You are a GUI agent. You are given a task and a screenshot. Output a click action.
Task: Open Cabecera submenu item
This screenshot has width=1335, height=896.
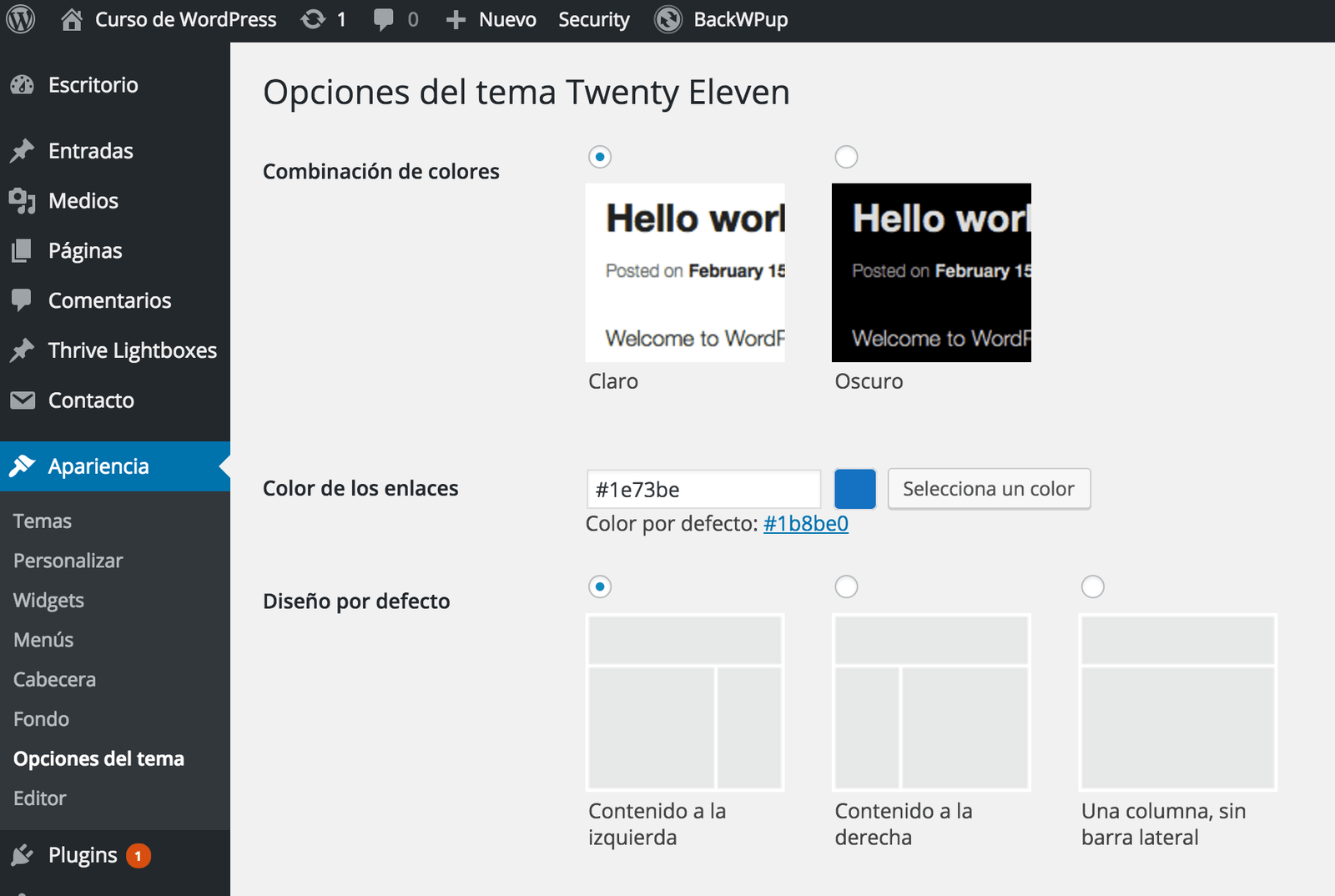54,679
